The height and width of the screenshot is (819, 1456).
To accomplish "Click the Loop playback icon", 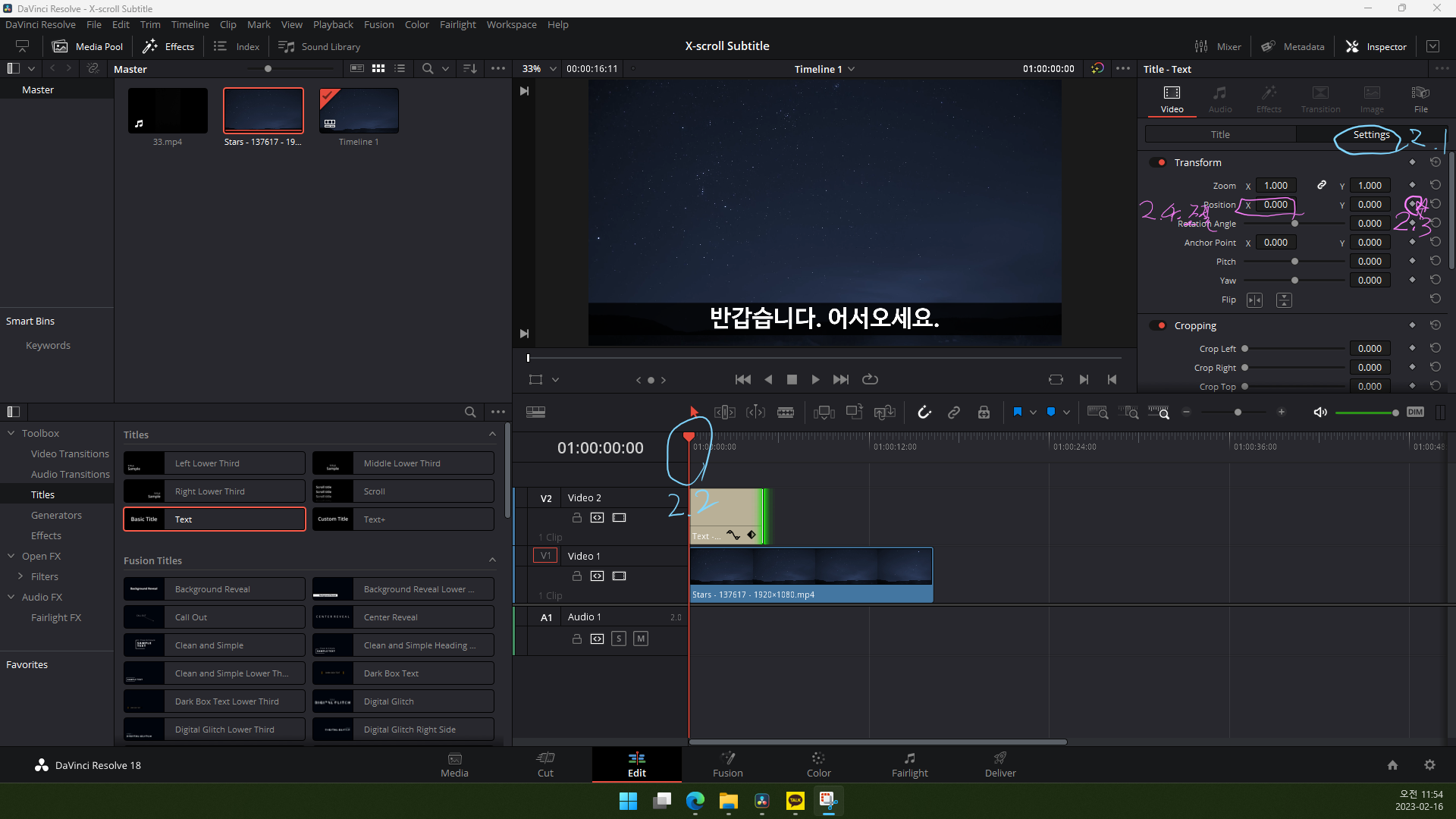I will click(x=870, y=379).
